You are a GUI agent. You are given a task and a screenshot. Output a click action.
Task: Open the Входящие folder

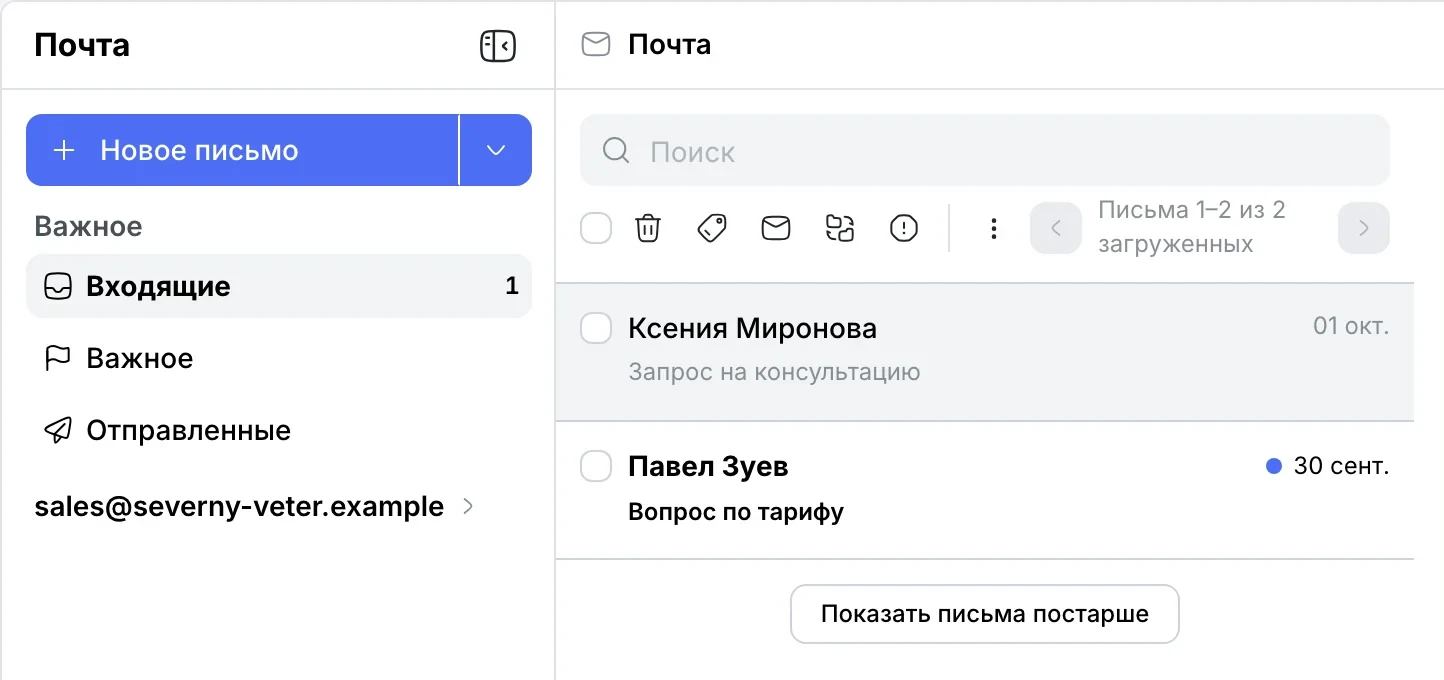tap(279, 286)
